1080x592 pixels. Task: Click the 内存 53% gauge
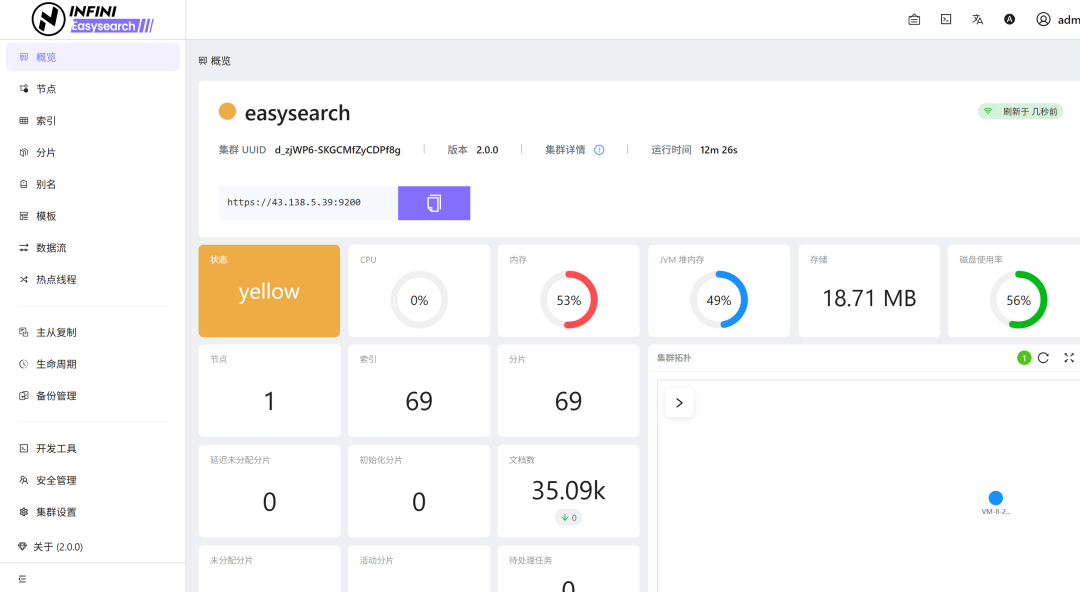click(569, 300)
